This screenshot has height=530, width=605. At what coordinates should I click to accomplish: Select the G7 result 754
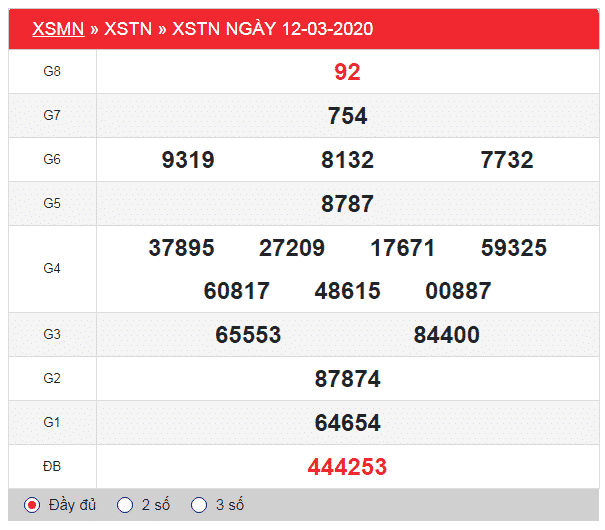tap(347, 116)
